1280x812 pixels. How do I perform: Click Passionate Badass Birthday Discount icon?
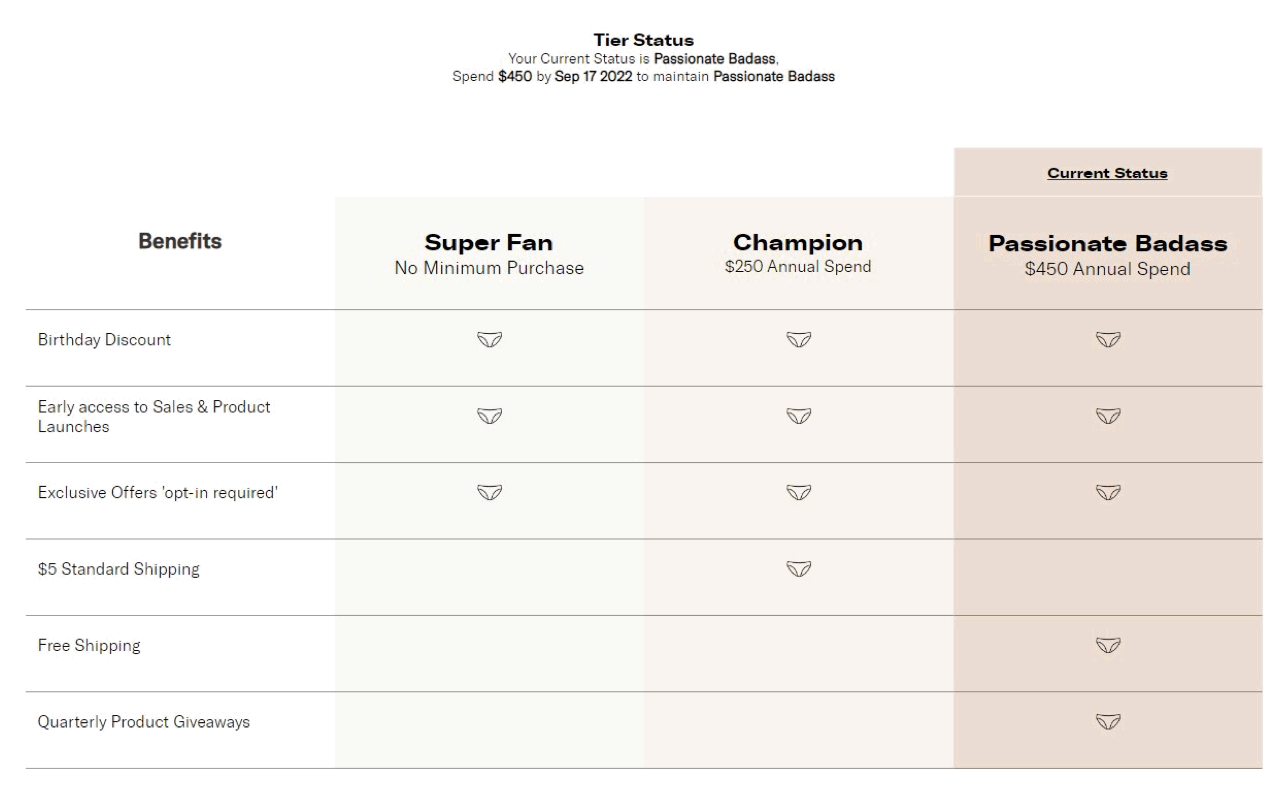tap(1107, 340)
